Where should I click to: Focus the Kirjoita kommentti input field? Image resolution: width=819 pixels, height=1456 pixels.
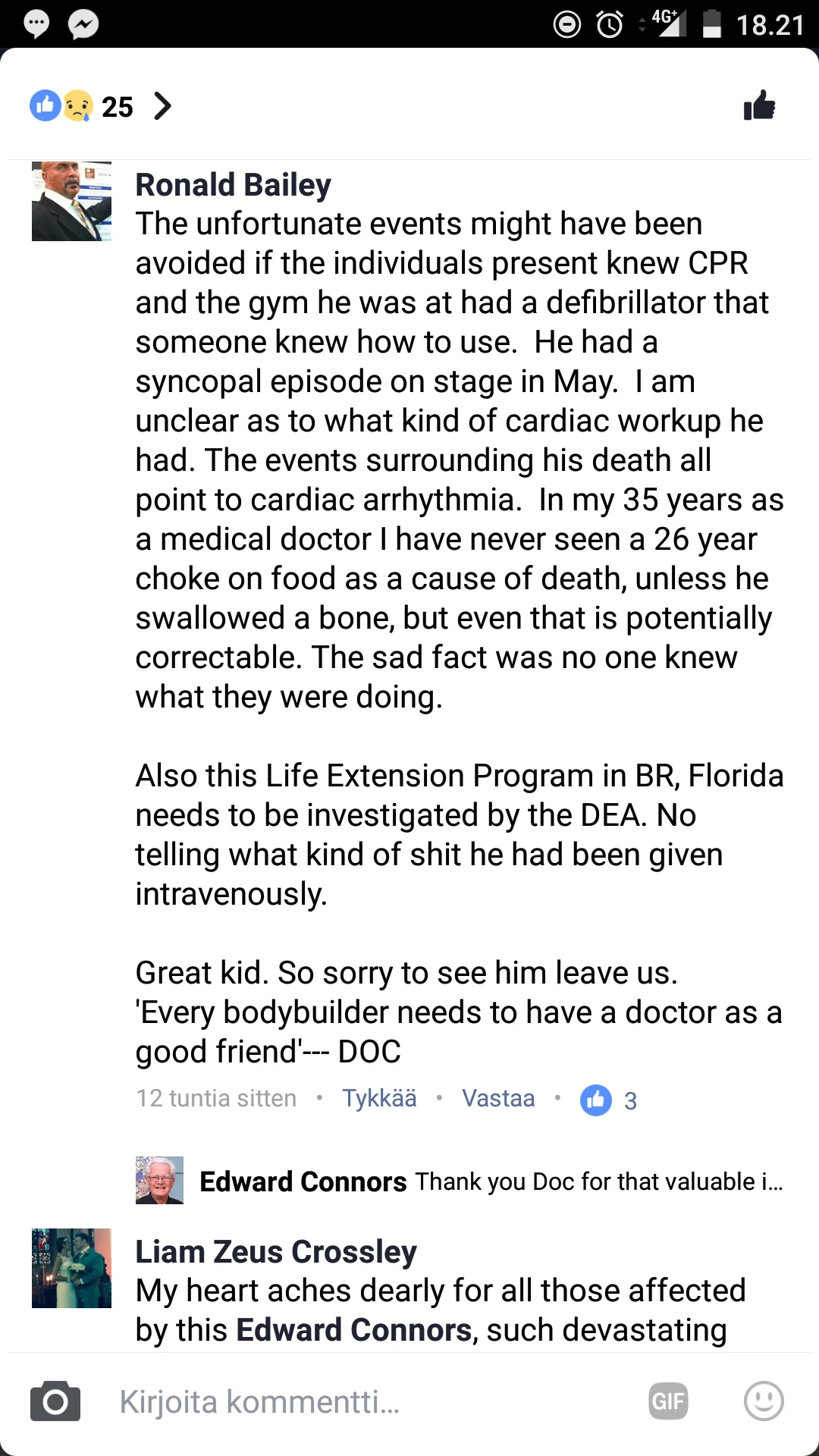pos(364,1401)
